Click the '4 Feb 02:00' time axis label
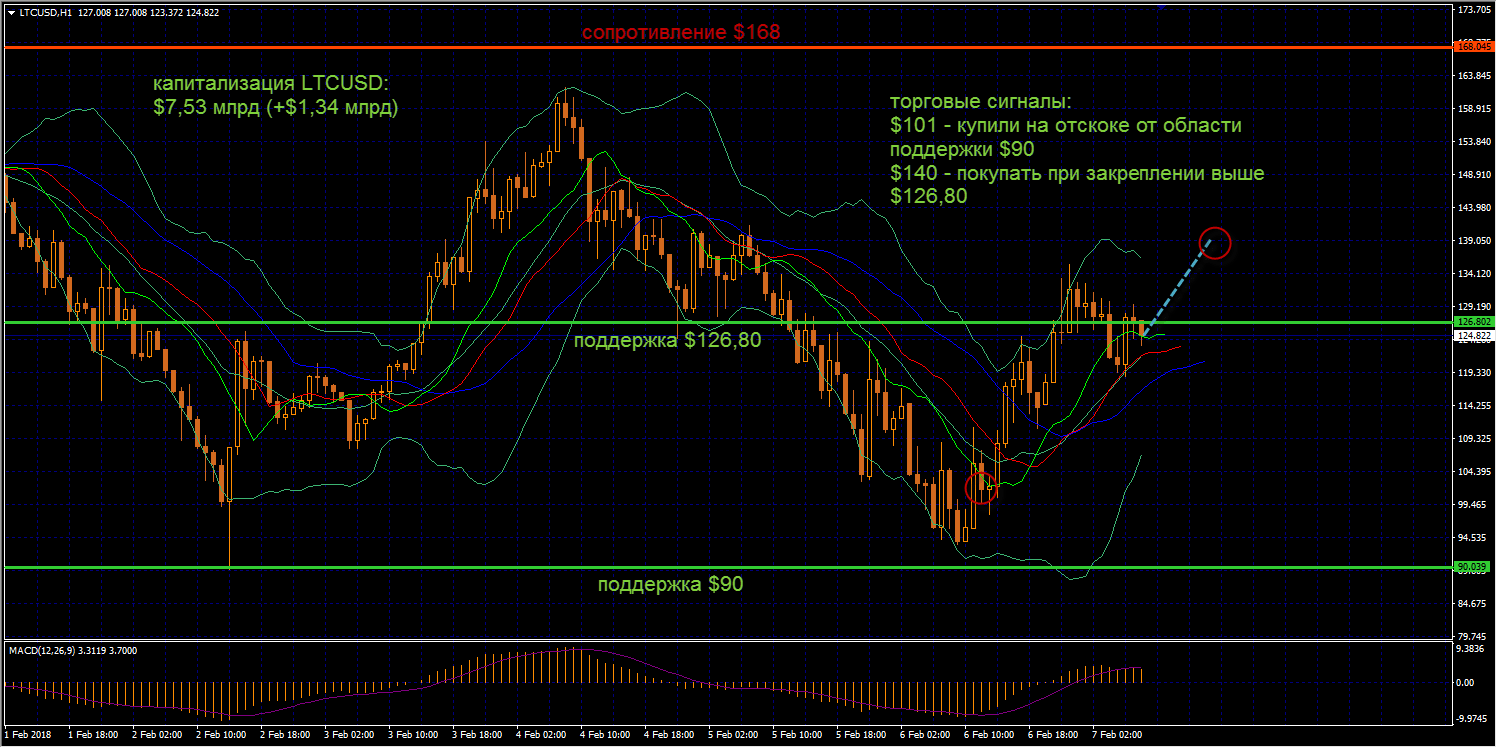The image size is (1497, 748). click(x=542, y=734)
